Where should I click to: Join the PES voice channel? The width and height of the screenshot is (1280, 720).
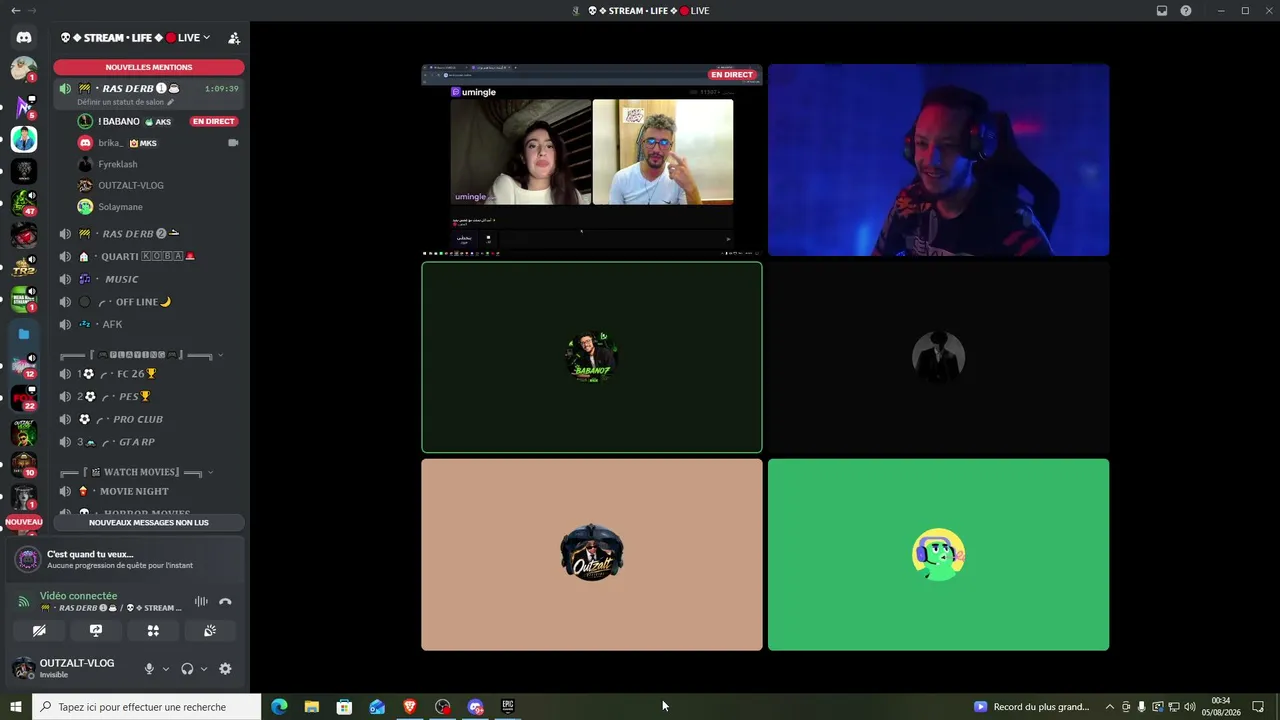coord(149,396)
